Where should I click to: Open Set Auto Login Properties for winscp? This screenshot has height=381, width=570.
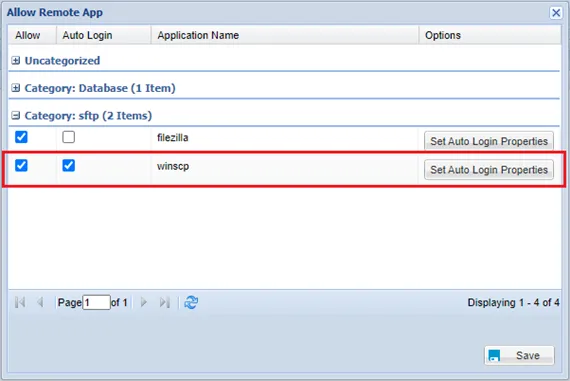click(489, 169)
